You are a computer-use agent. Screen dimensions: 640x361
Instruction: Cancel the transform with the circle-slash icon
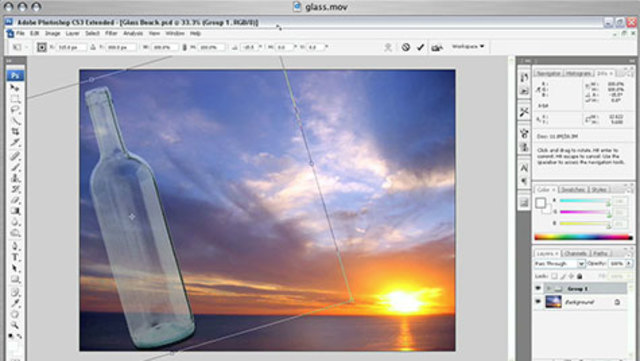click(405, 47)
